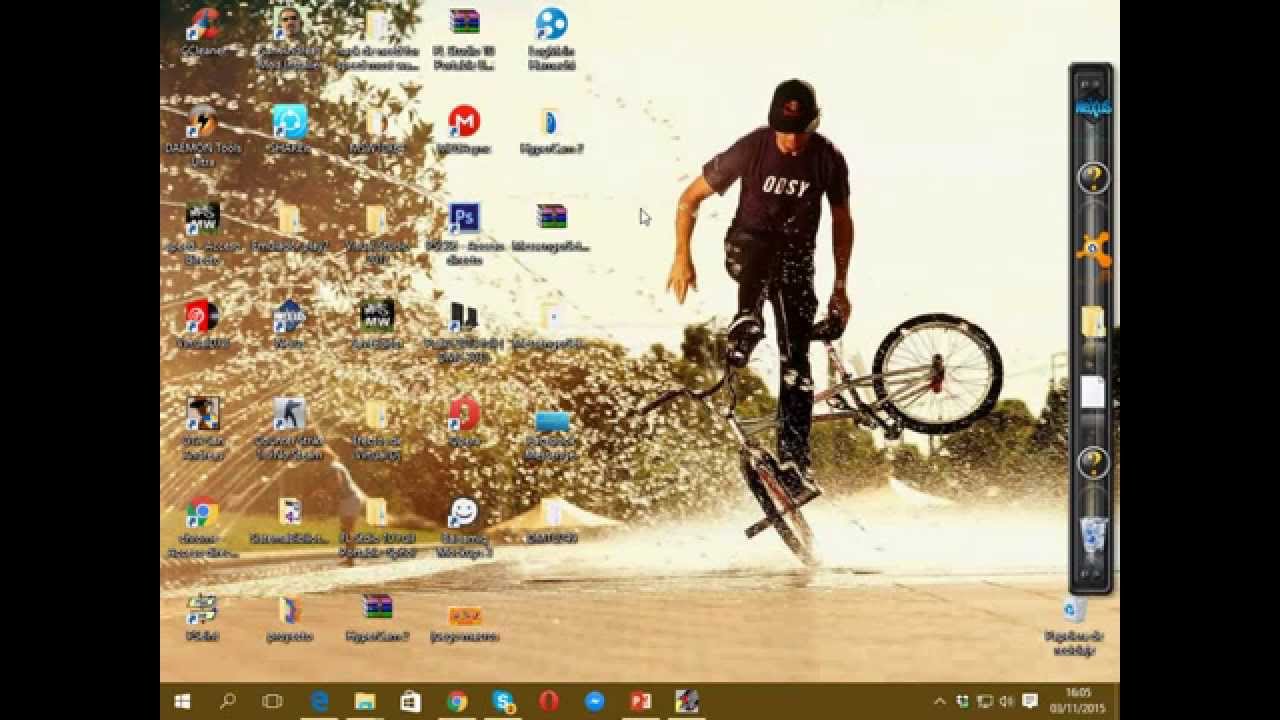
Task: Click the Nexus logo atop the dock
Action: [1091, 107]
